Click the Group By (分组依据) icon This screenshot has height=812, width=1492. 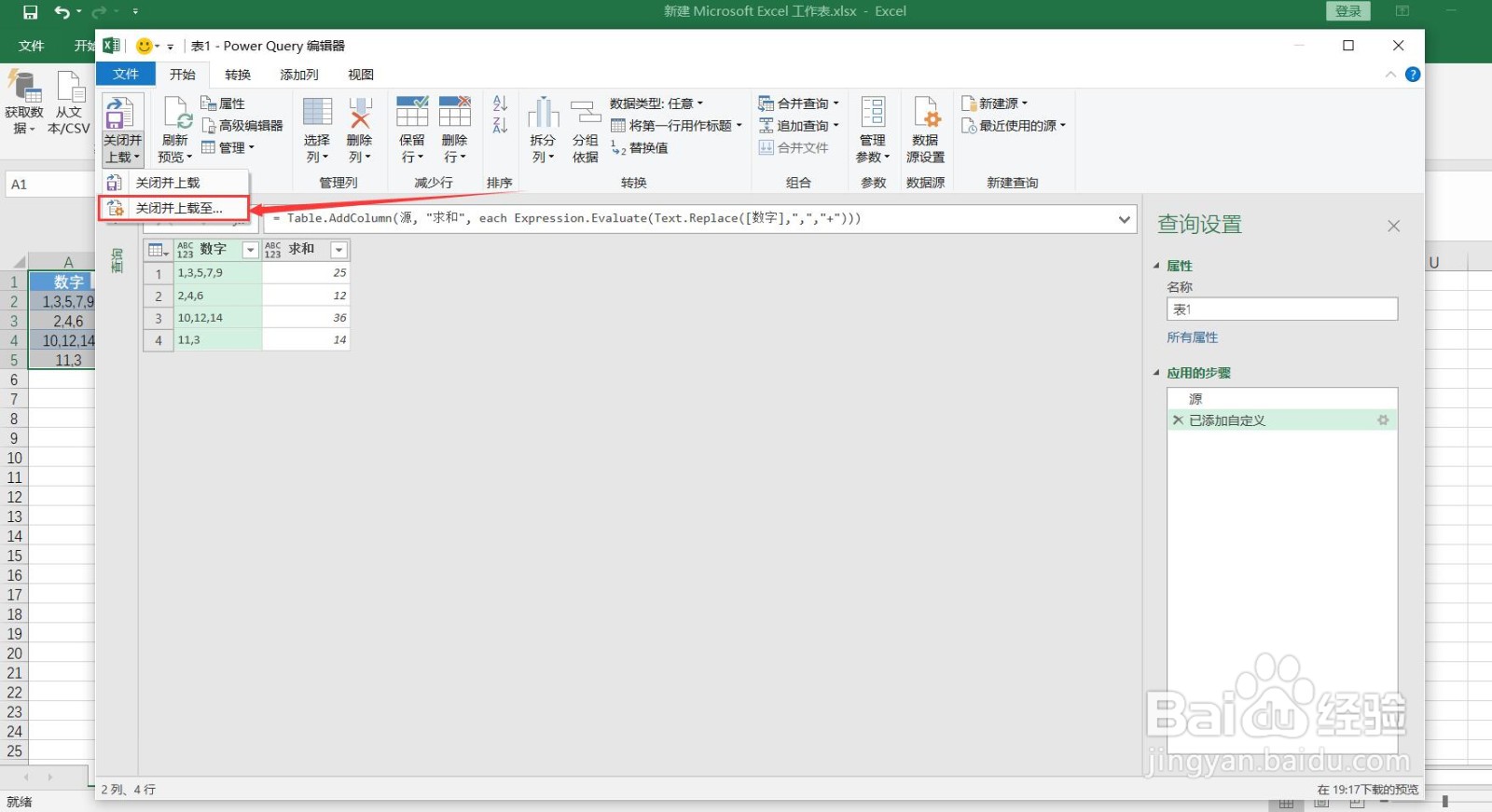(x=586, y=113)
